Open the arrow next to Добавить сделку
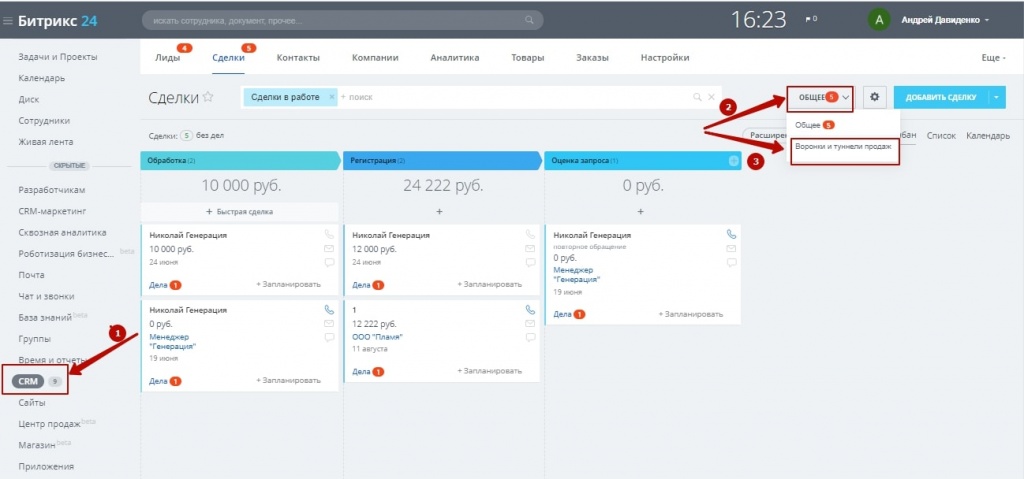1024x479 pixels. click(995, 97)
